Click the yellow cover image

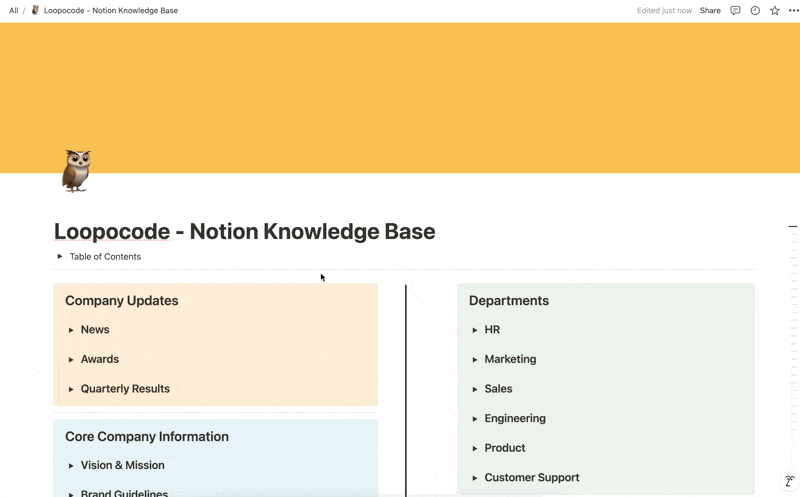[400, 97]
